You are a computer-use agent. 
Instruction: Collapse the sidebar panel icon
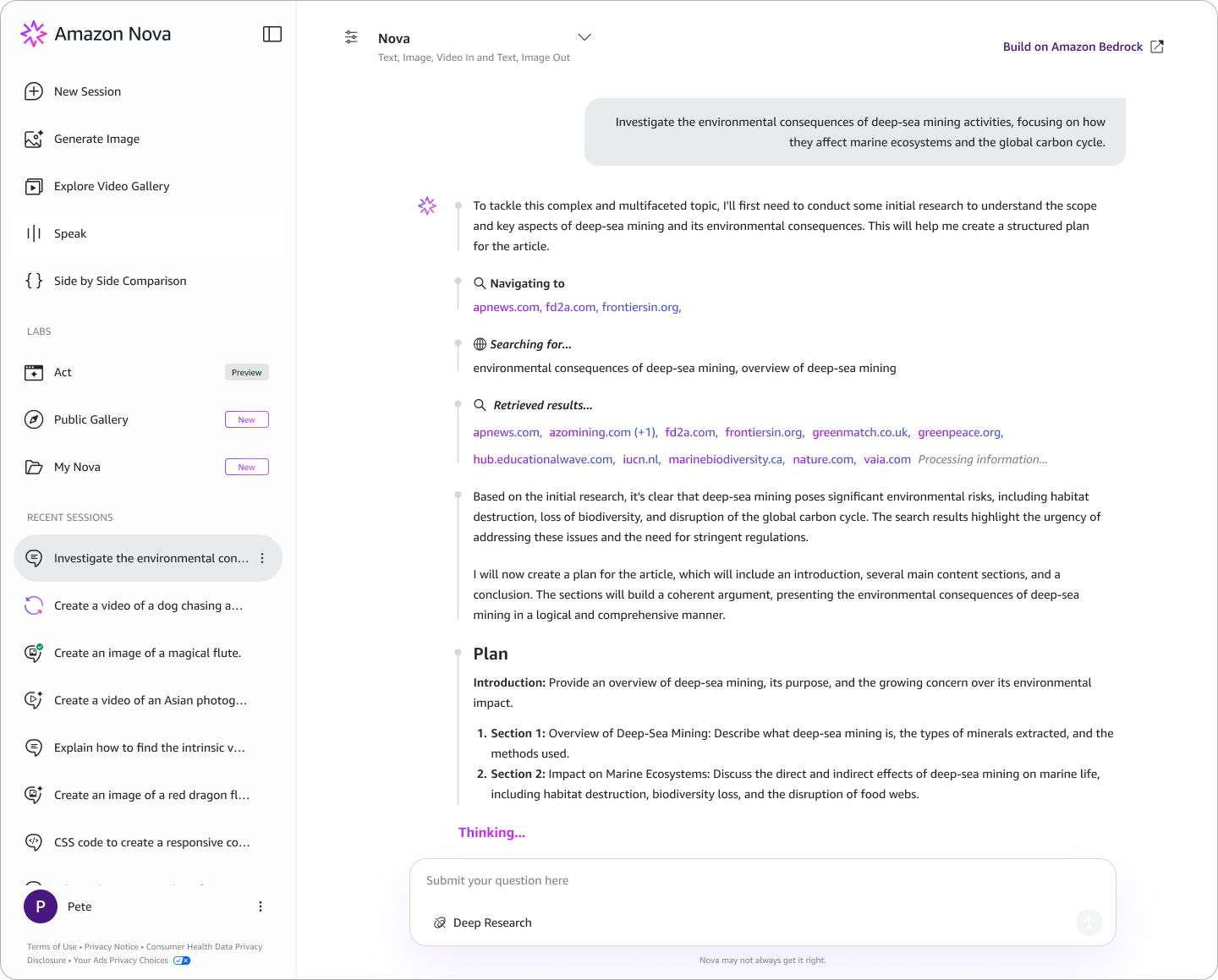pos(272,34)
